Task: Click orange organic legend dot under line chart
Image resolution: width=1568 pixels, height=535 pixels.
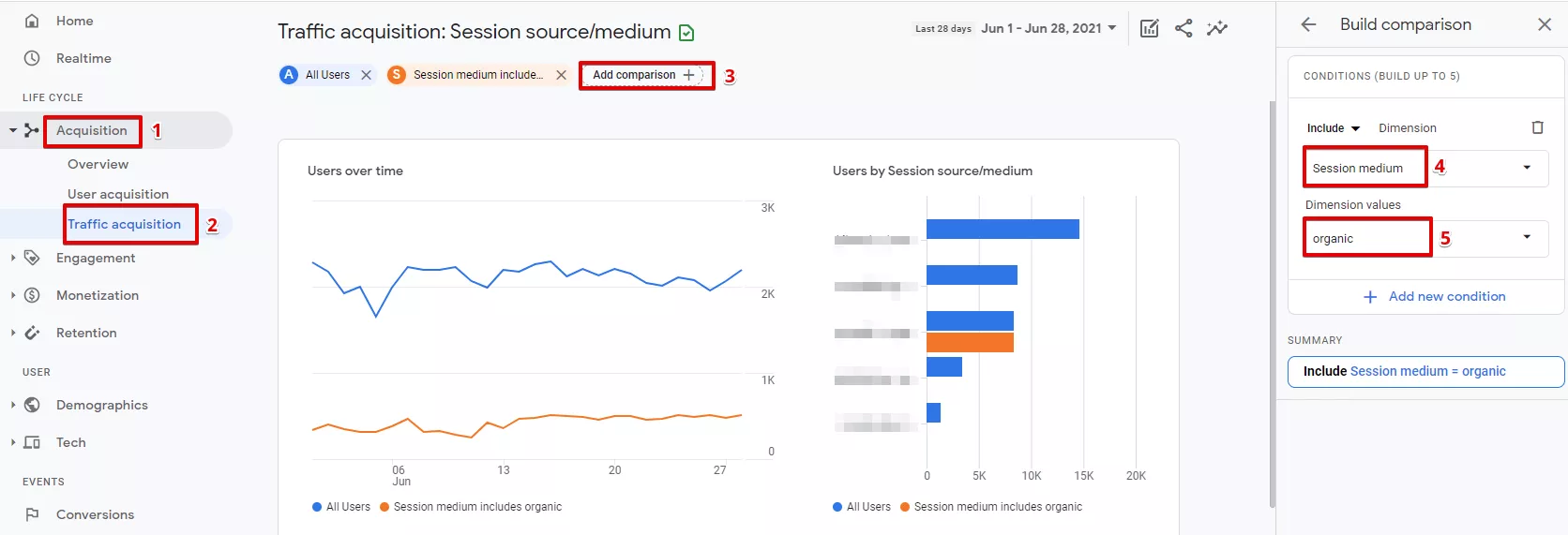Action: pos(384,507)
